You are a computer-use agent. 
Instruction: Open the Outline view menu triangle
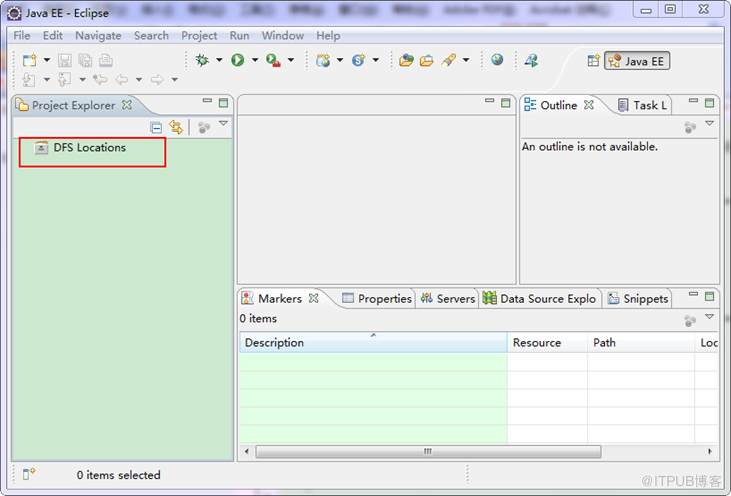pos(710,124)
